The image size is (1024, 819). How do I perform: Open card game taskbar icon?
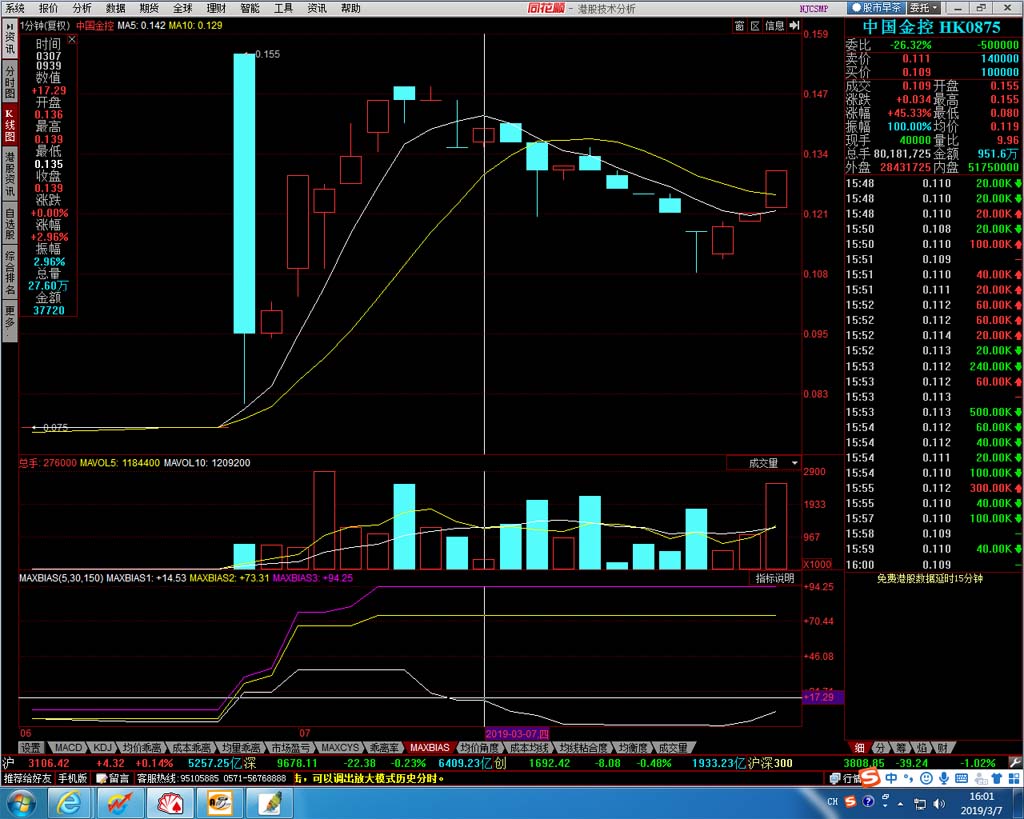(x=170, y=802)
